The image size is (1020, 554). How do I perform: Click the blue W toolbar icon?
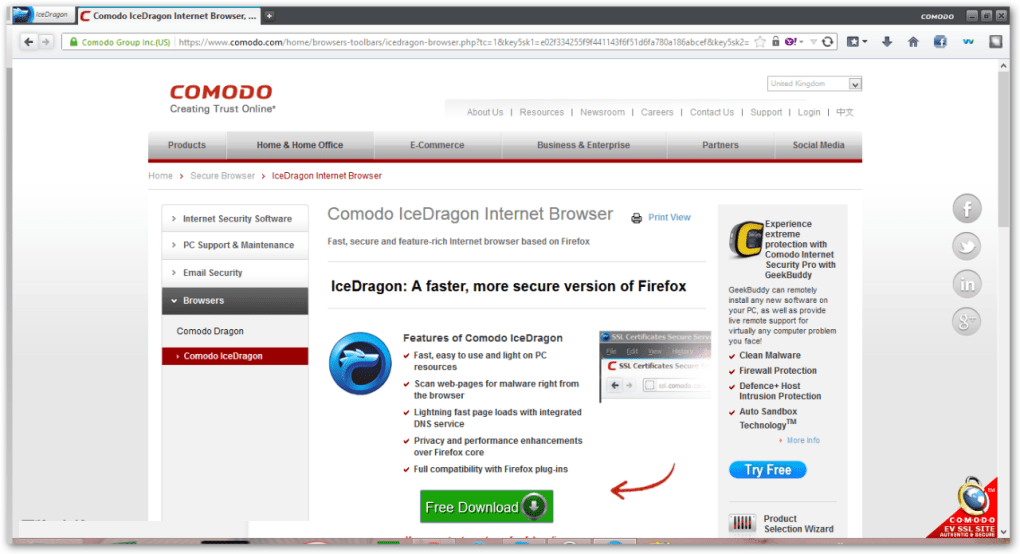coord(968,42)
